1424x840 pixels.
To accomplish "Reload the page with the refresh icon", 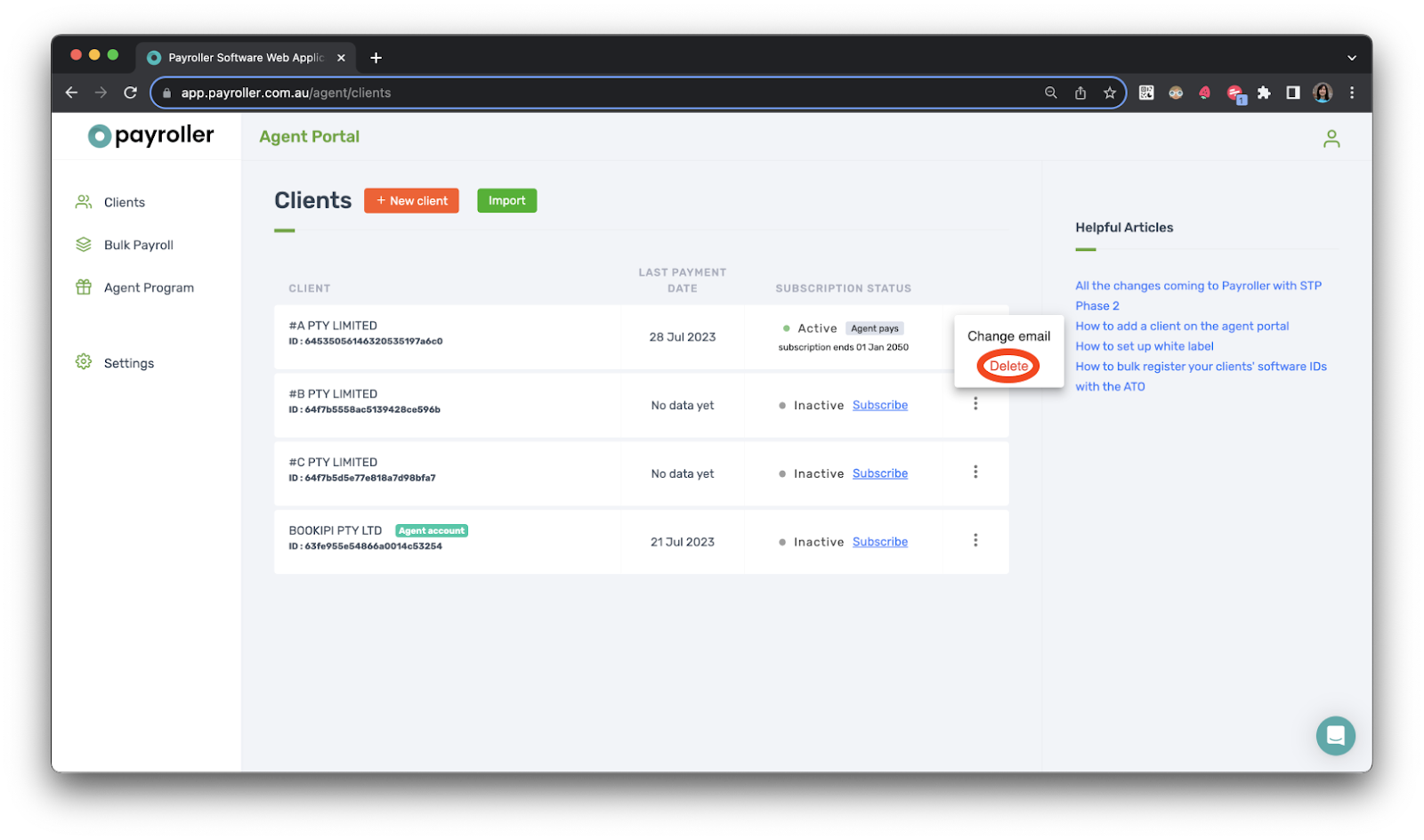I will coord(130,93).
